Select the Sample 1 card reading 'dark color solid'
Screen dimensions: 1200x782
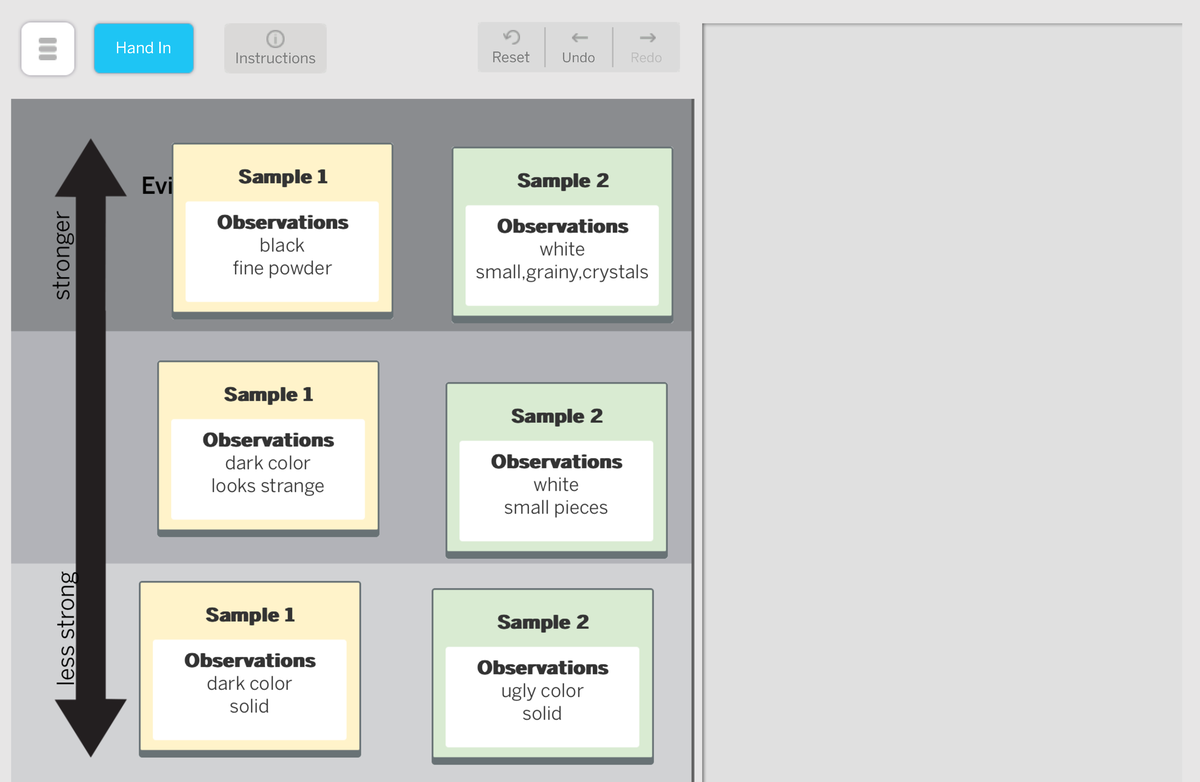point(249,667)
